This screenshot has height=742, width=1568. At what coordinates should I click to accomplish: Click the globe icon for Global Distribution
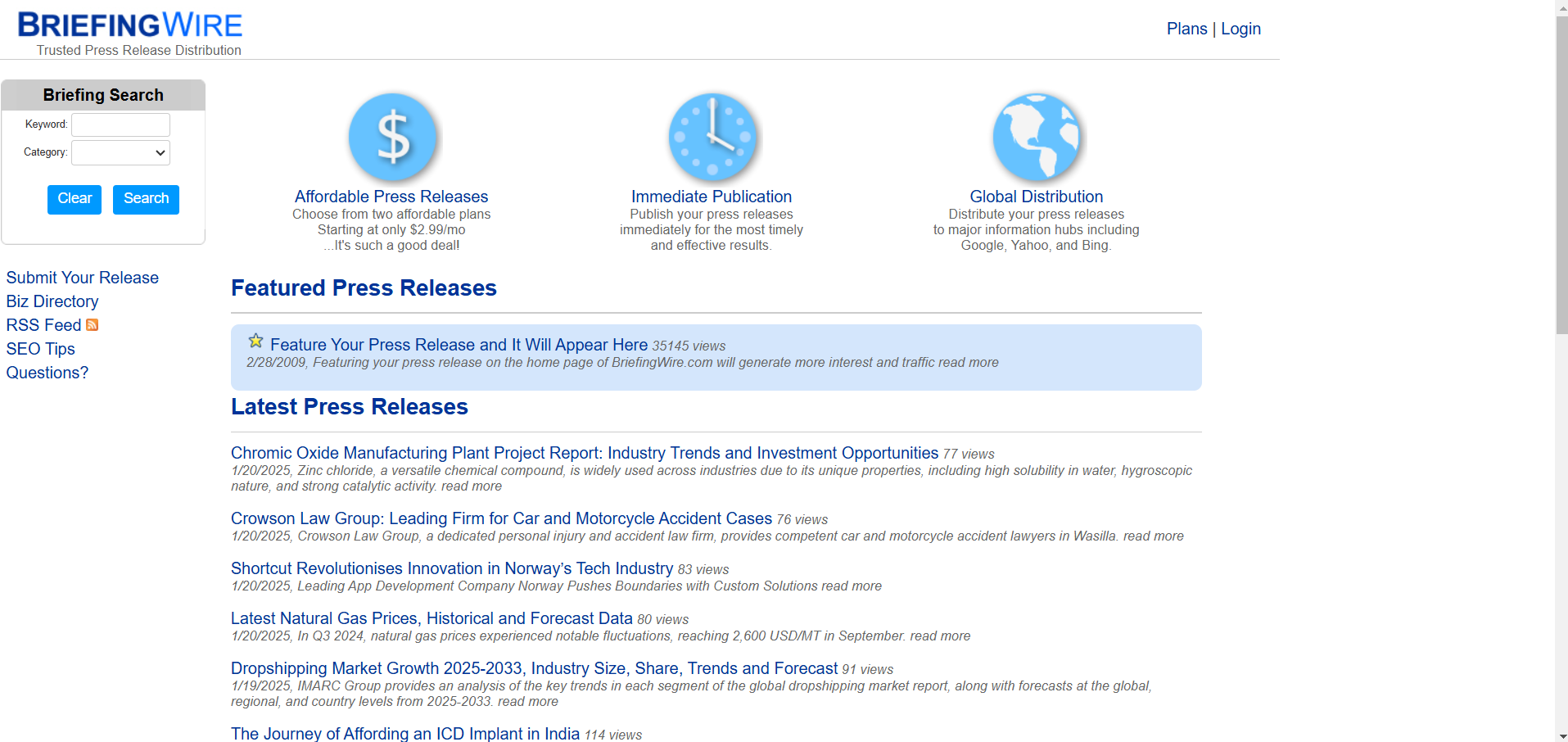point(1037,137)
